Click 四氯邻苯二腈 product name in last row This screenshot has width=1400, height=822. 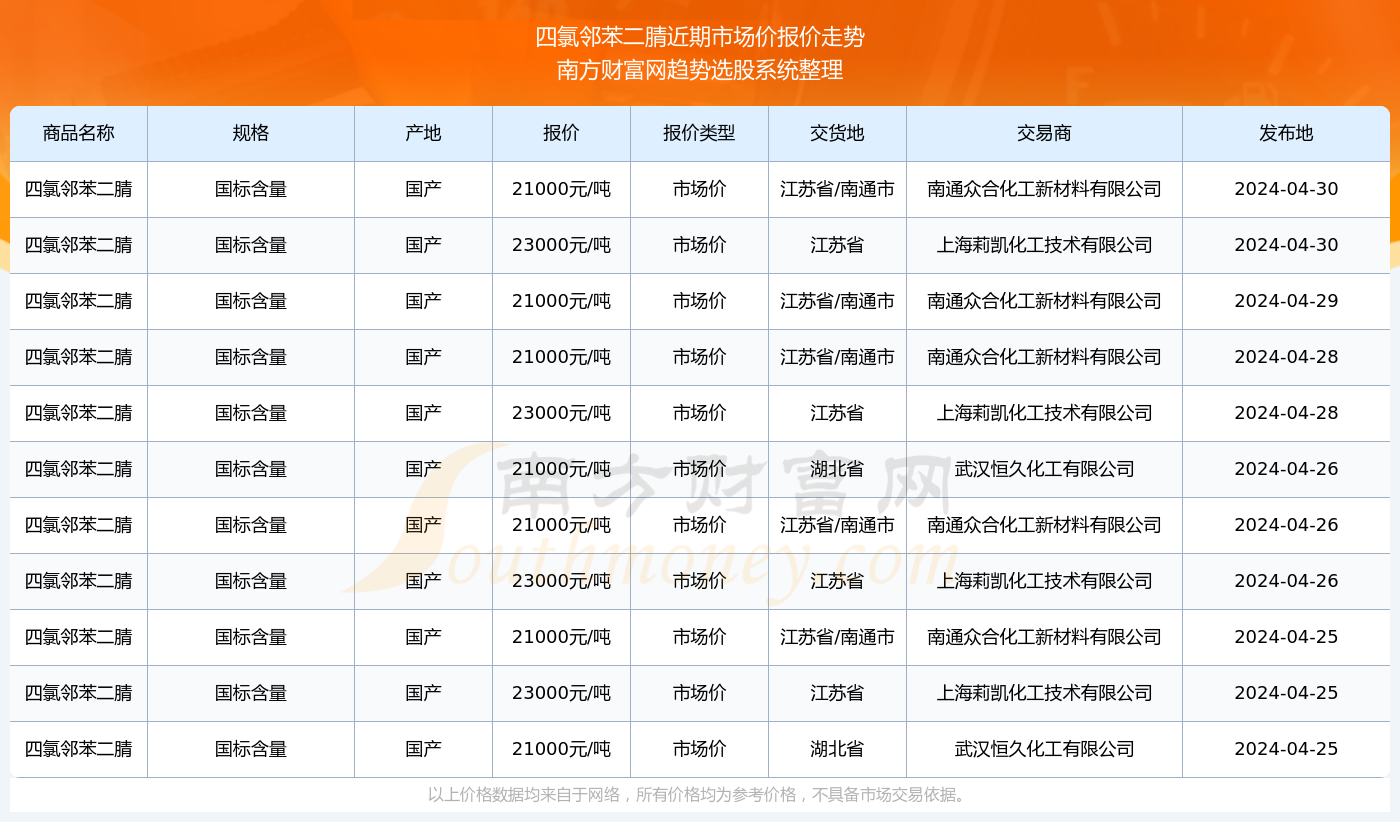[x=79, y=749]
